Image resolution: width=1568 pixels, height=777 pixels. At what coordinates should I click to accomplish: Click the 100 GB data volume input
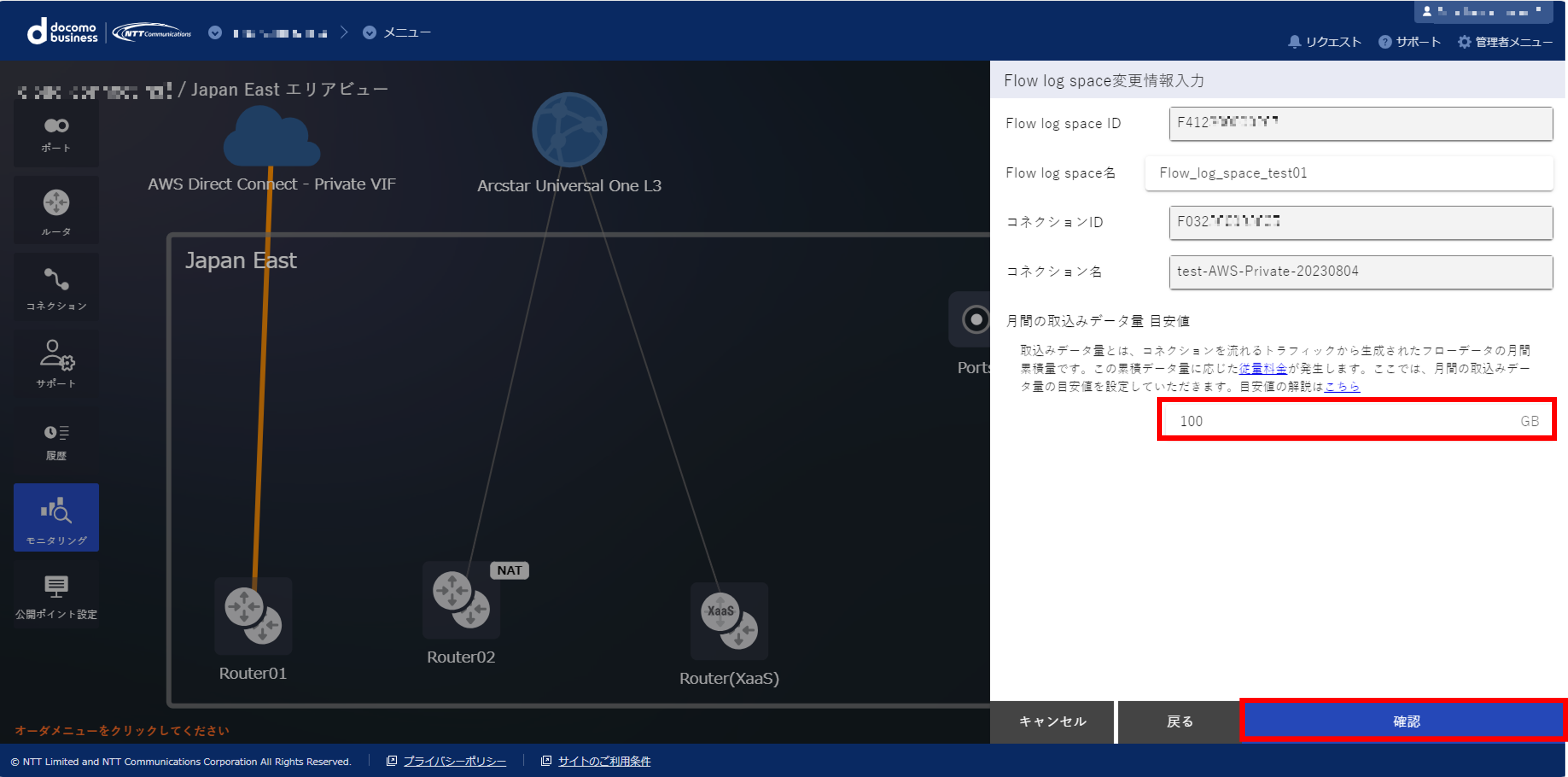(1357, 419)
